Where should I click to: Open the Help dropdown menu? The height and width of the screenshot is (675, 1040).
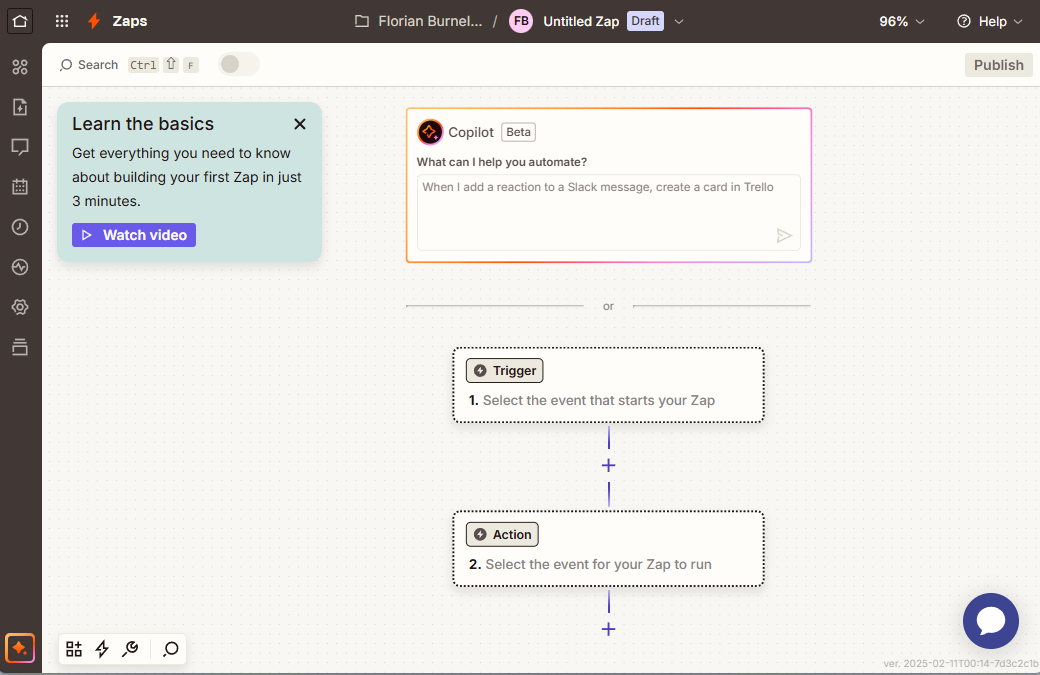tap(989, 21)
